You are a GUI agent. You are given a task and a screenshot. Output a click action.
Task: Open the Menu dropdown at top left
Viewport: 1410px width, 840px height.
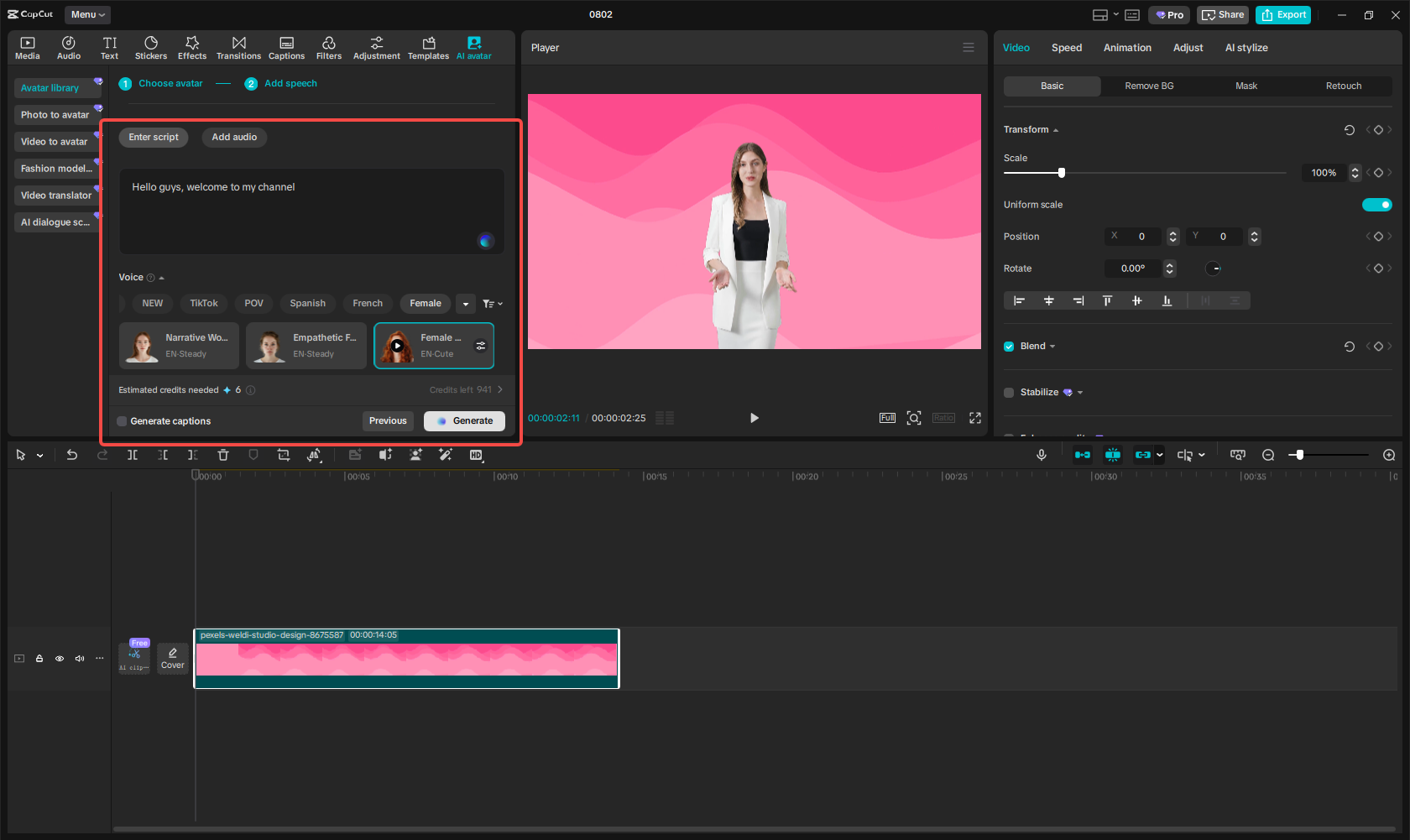pyautogui.click(x=86, y=14)
